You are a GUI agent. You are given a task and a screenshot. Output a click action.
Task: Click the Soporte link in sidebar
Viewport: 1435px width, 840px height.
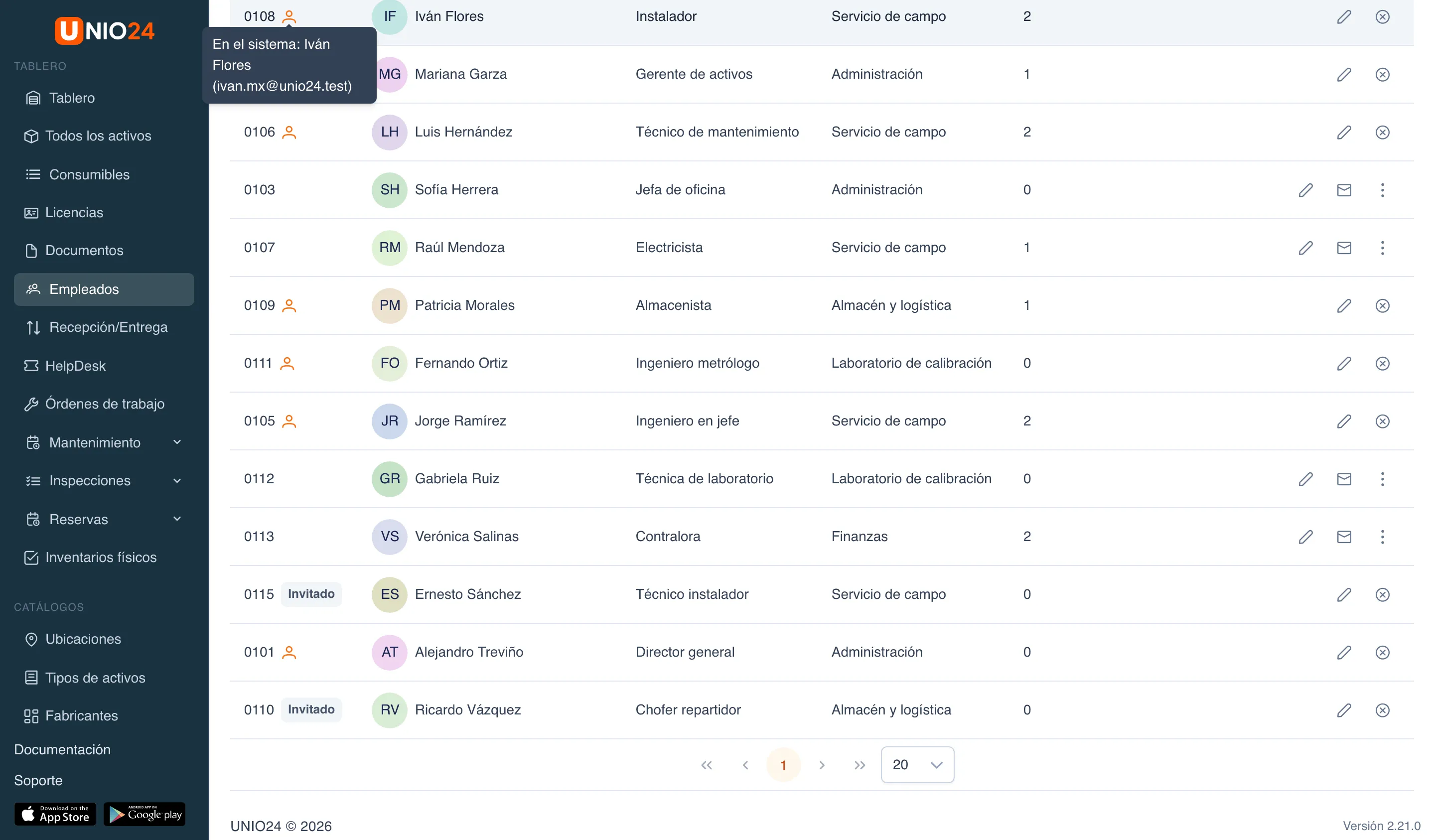click(x=38, y=780)
